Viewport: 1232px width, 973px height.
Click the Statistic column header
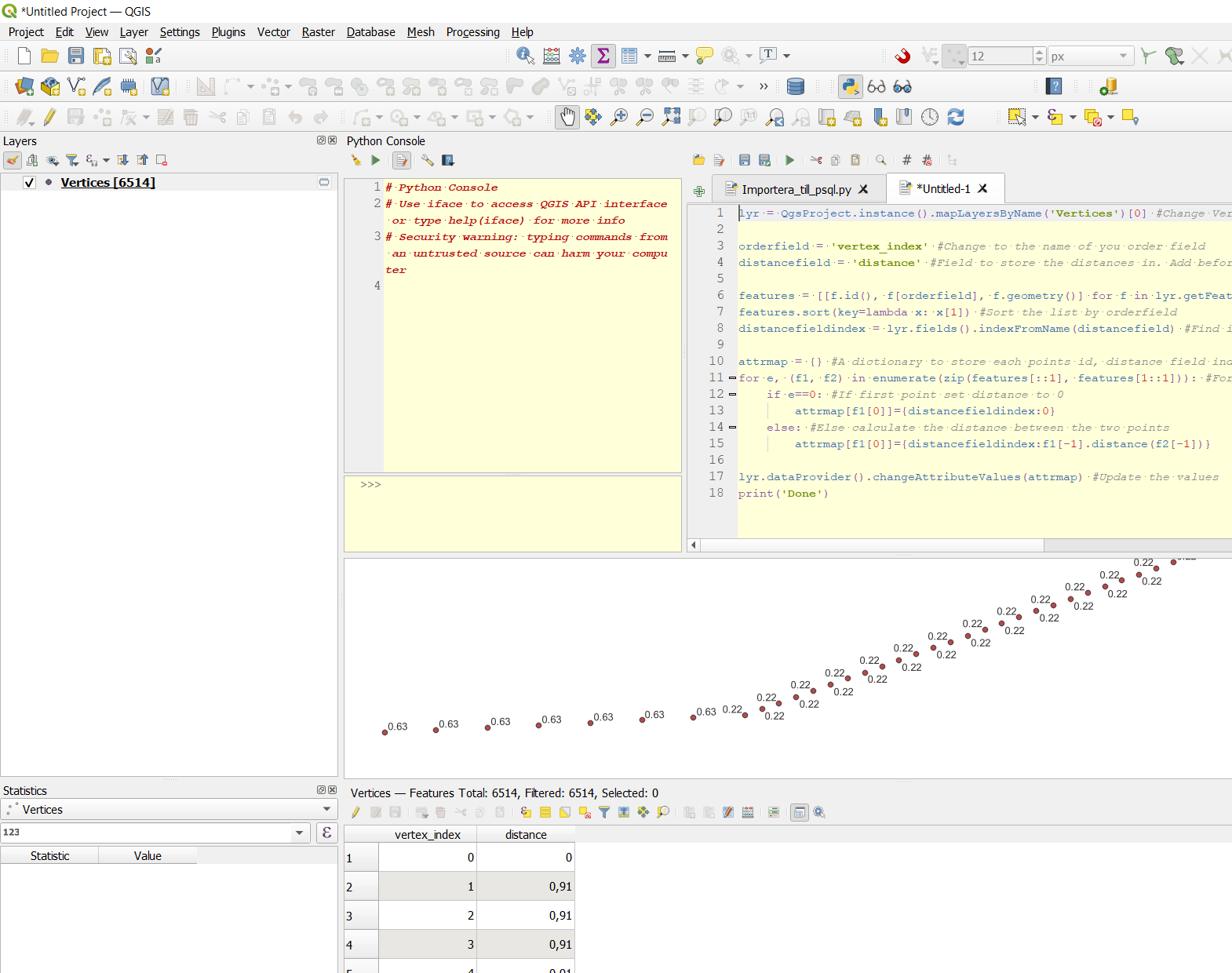coord(49,856)
